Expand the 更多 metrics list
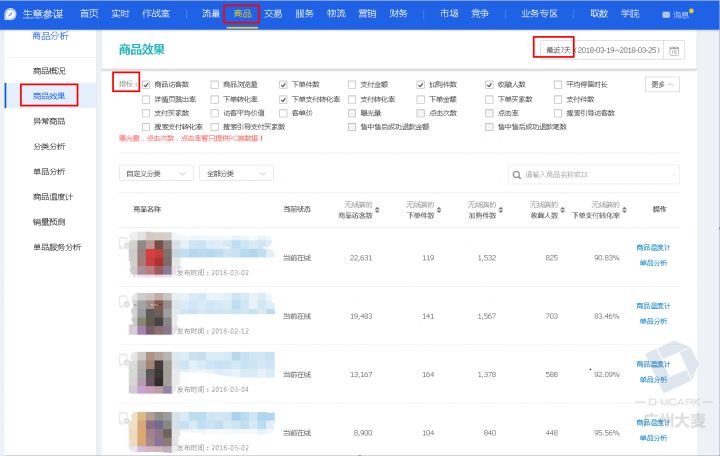Screen dimensions: 720x456 (x=663, y=85)
